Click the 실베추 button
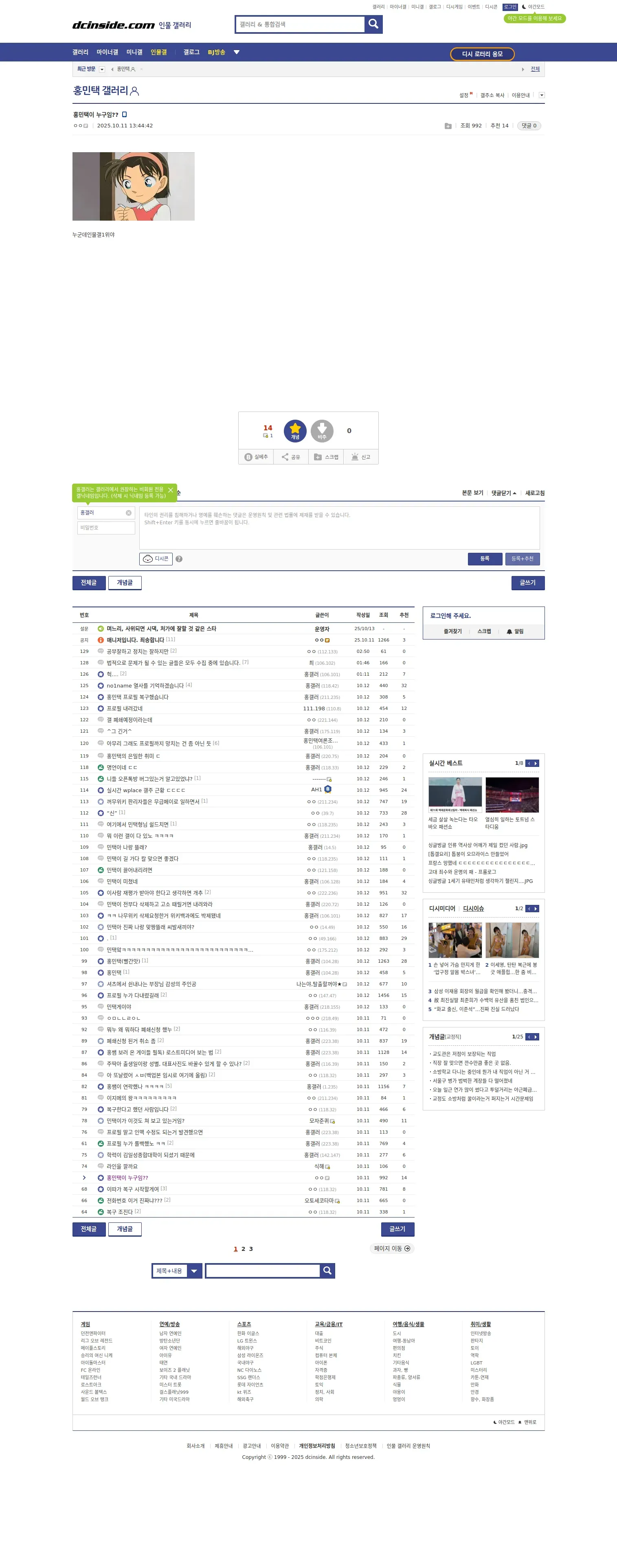617x1568 pixels. (x=257, y=457)
